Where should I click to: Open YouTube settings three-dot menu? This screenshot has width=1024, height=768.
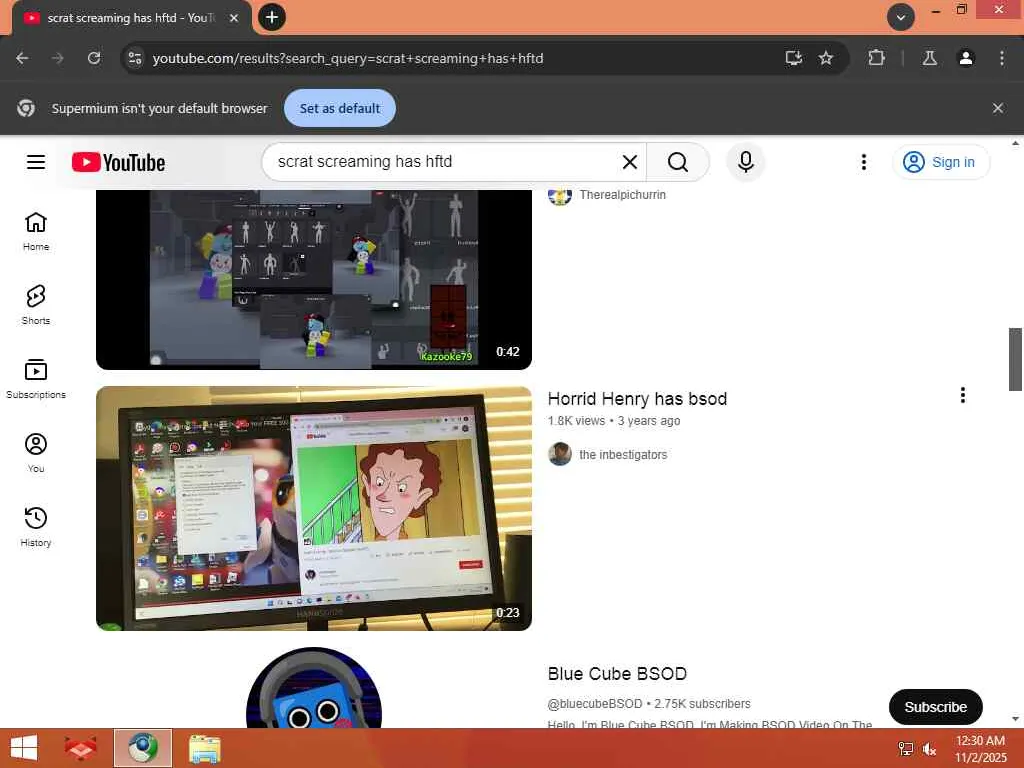(863, 162)
